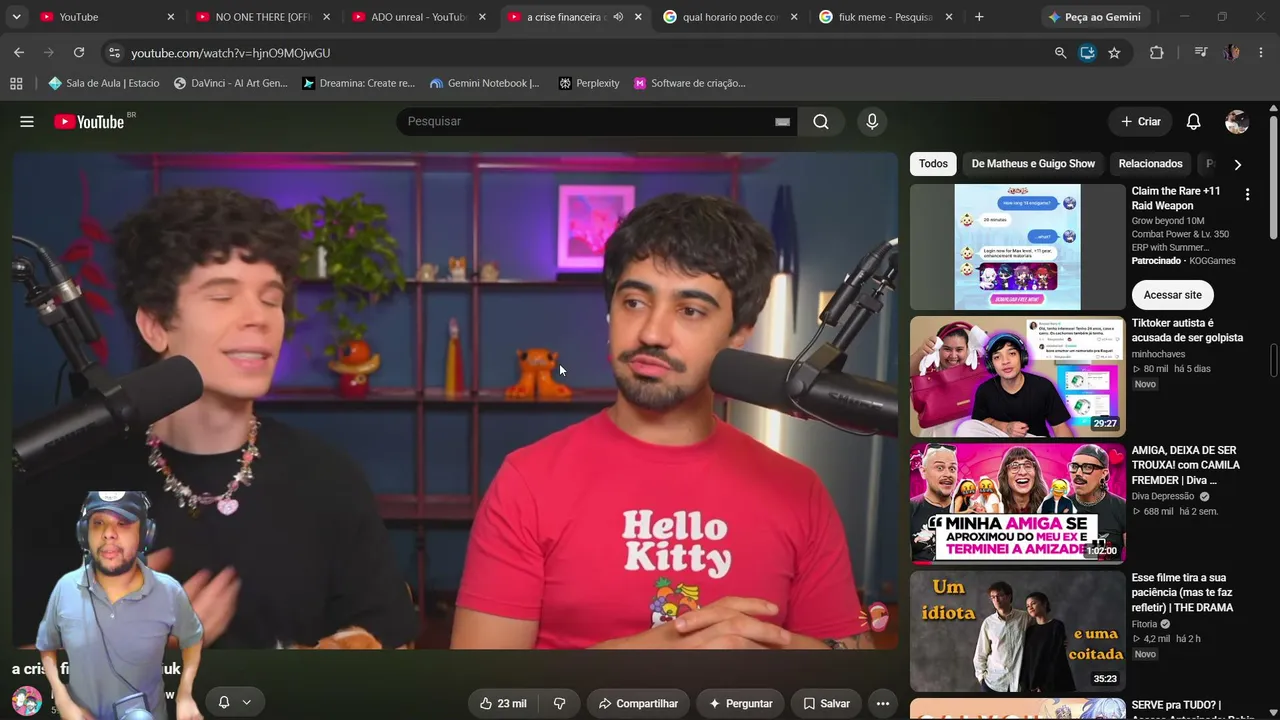1280x720 pixels.
Task: Open the Chrome profile avatar
Action: click(1231, 52)
